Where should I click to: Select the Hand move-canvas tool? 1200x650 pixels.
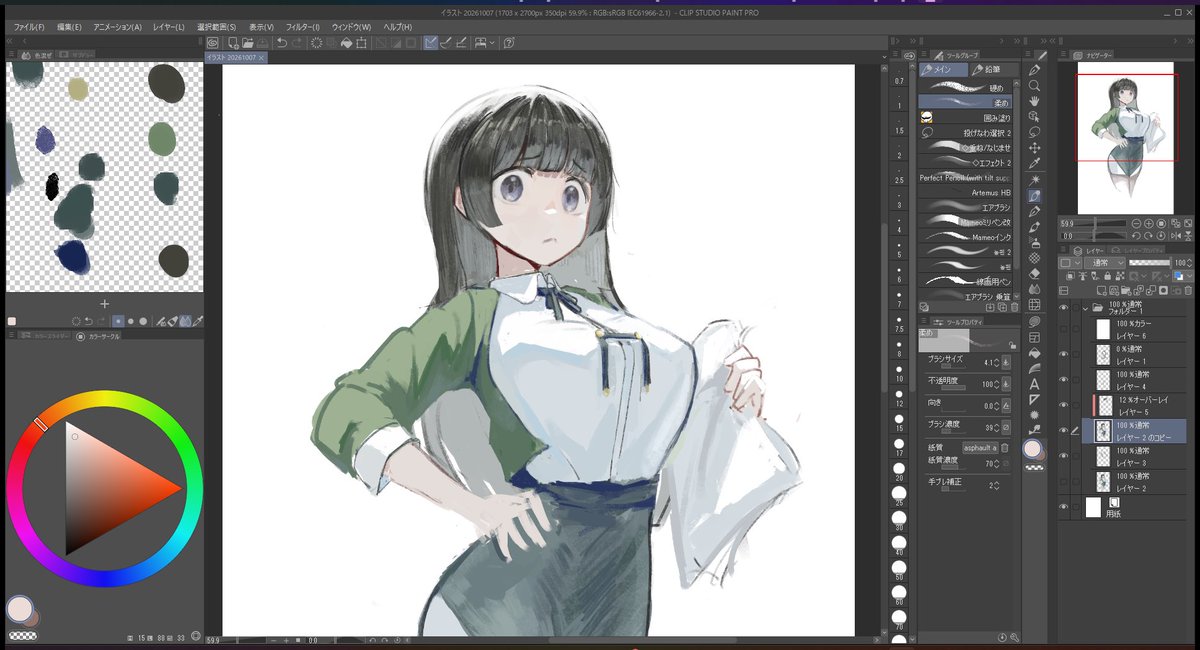tap(1035, 101)
